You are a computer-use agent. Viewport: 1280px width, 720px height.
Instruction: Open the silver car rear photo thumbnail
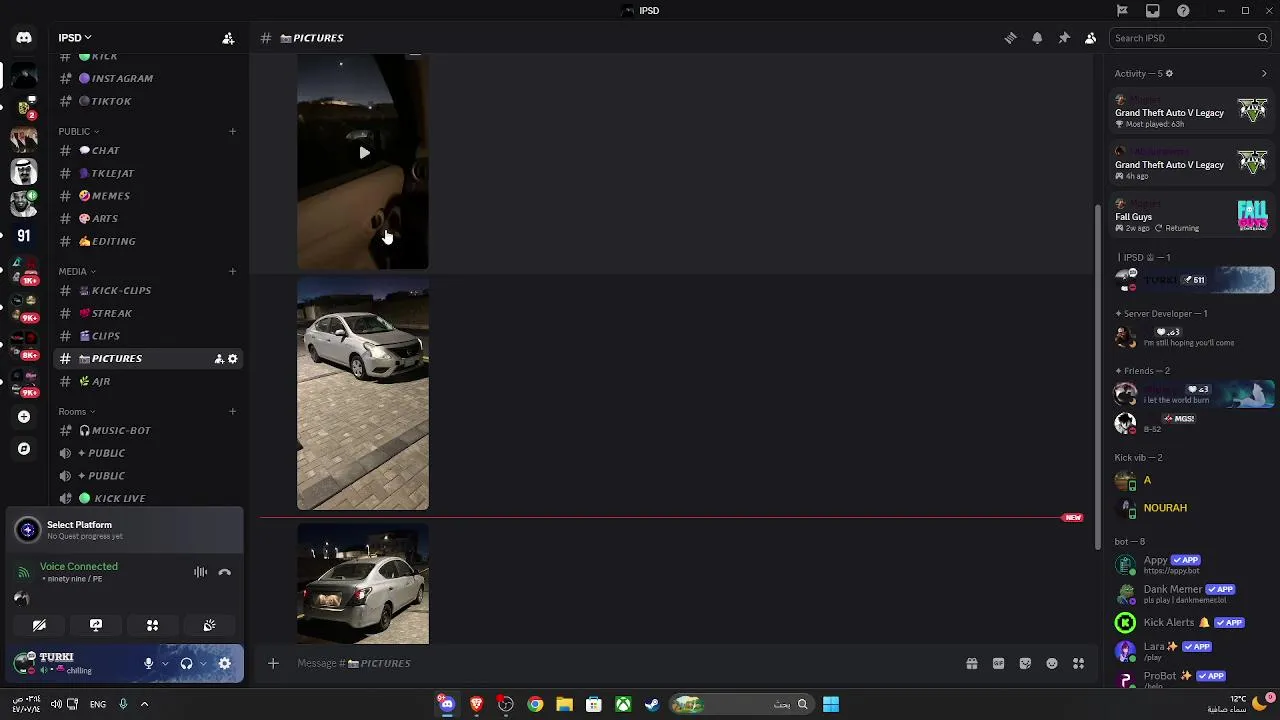[x=363, y=584]
